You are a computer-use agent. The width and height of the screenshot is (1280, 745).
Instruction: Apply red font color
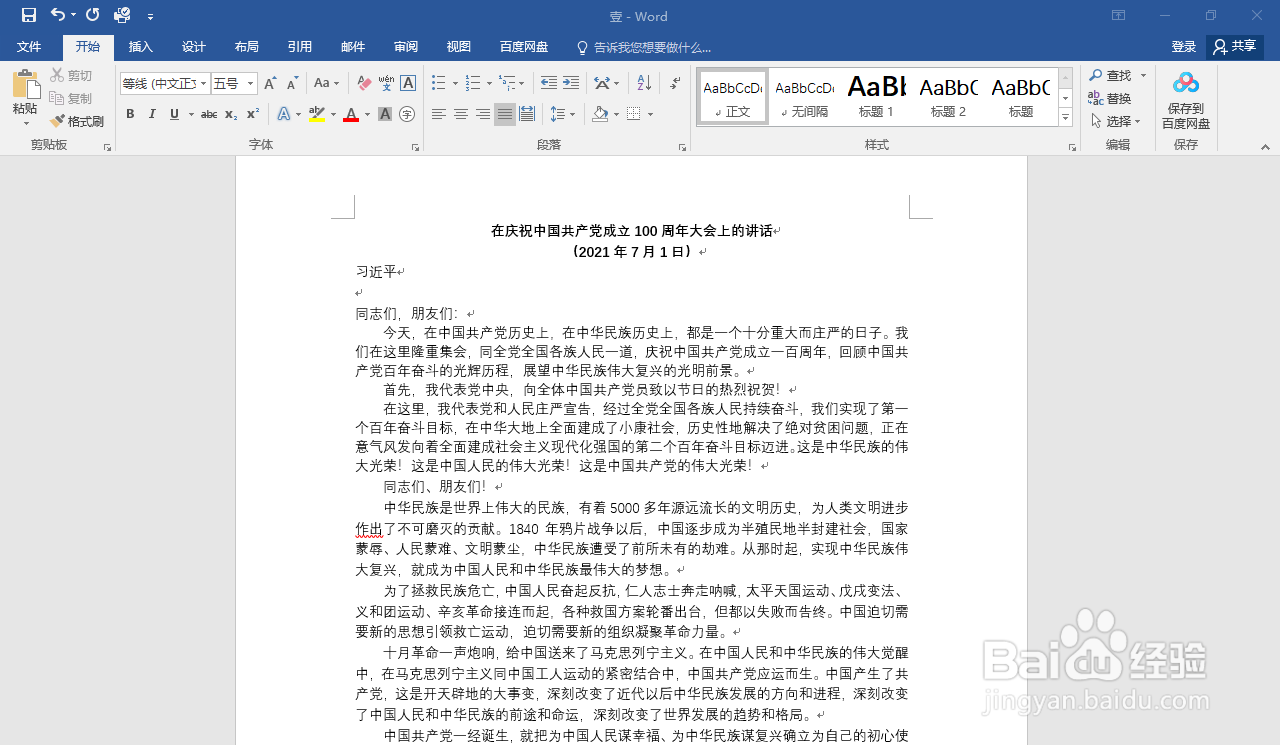click(351, 114)
